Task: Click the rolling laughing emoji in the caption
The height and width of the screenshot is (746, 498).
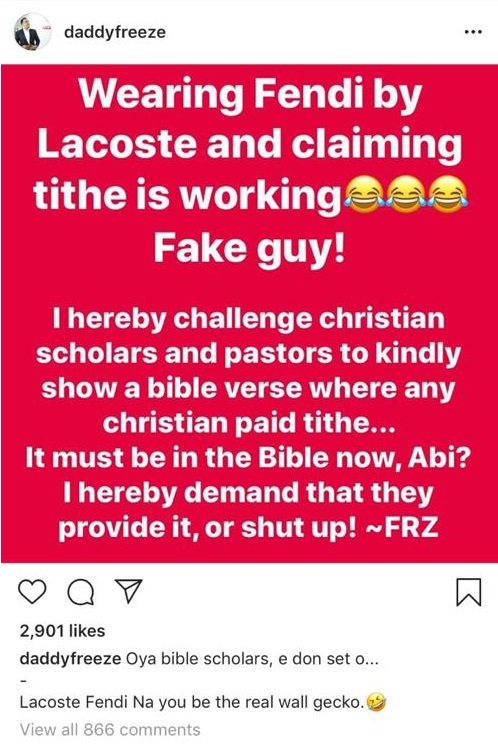Action: 376,702
